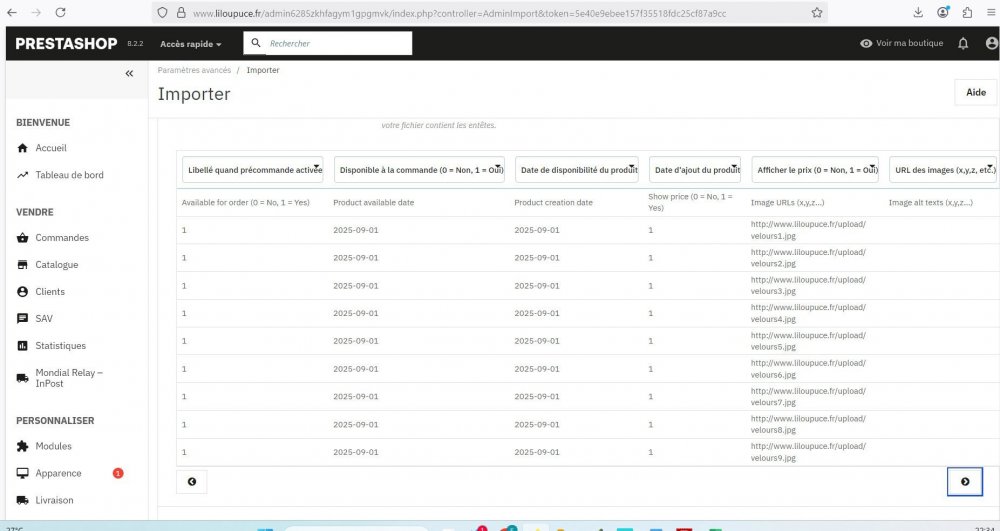The width and height of the screenshot is (1000, 531).
Task: Open browser downloads via the arrow icon
Action: (x=918, y=12)
